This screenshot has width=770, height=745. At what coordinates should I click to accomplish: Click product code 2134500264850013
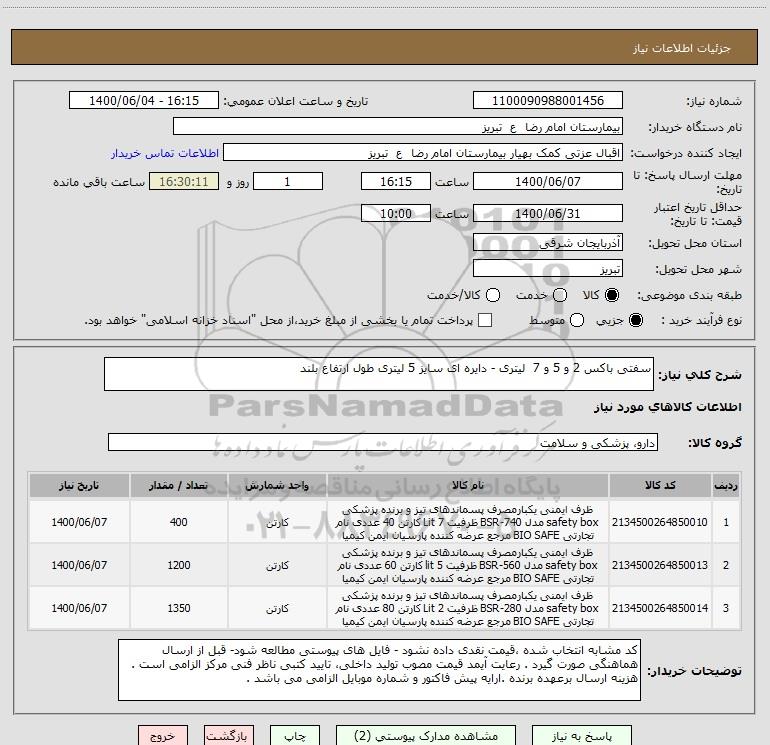click(x=660, y=565)
